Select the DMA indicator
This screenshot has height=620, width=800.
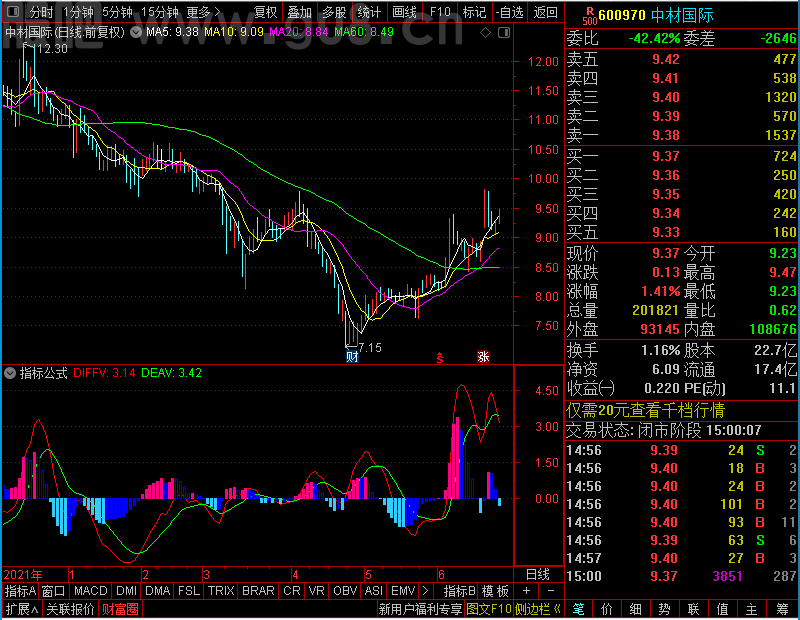tap(157, 591)
